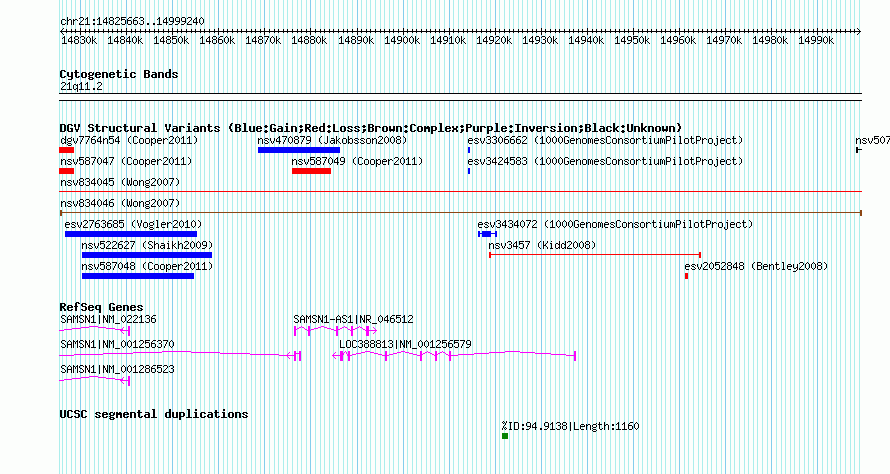Click the small red mark under esv2052848
The width and height of the screenshot is (890, 474).
686,276
